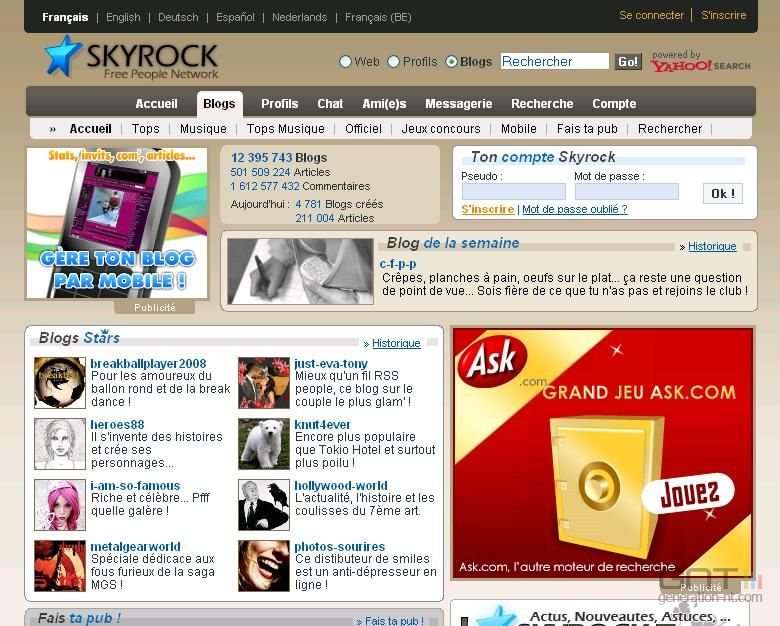The image size is (780, 626).
Task: Open the breakballplayer2008 blog link
Action: point(148,364)
